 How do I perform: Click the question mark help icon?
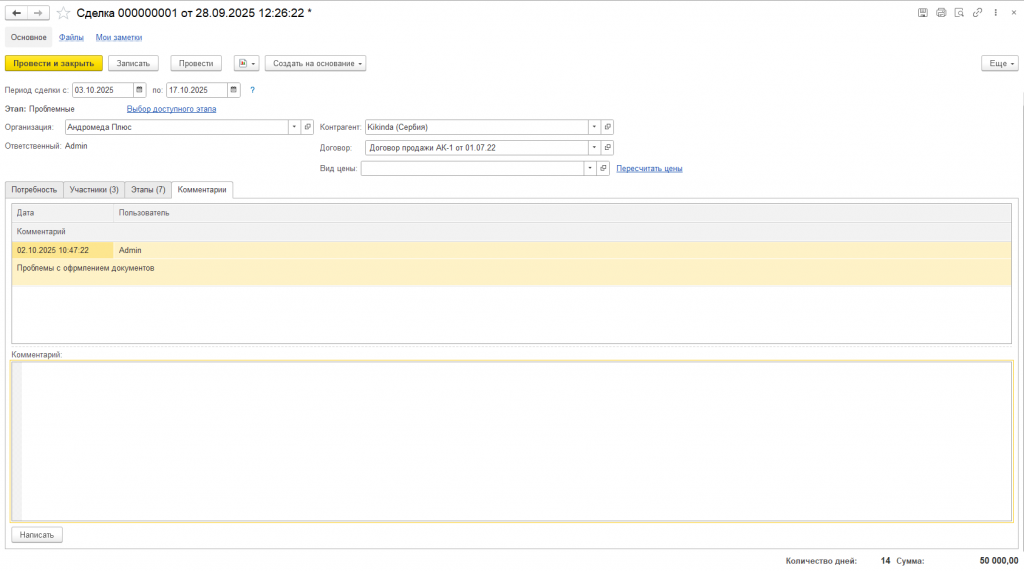[x=252, y=90]
